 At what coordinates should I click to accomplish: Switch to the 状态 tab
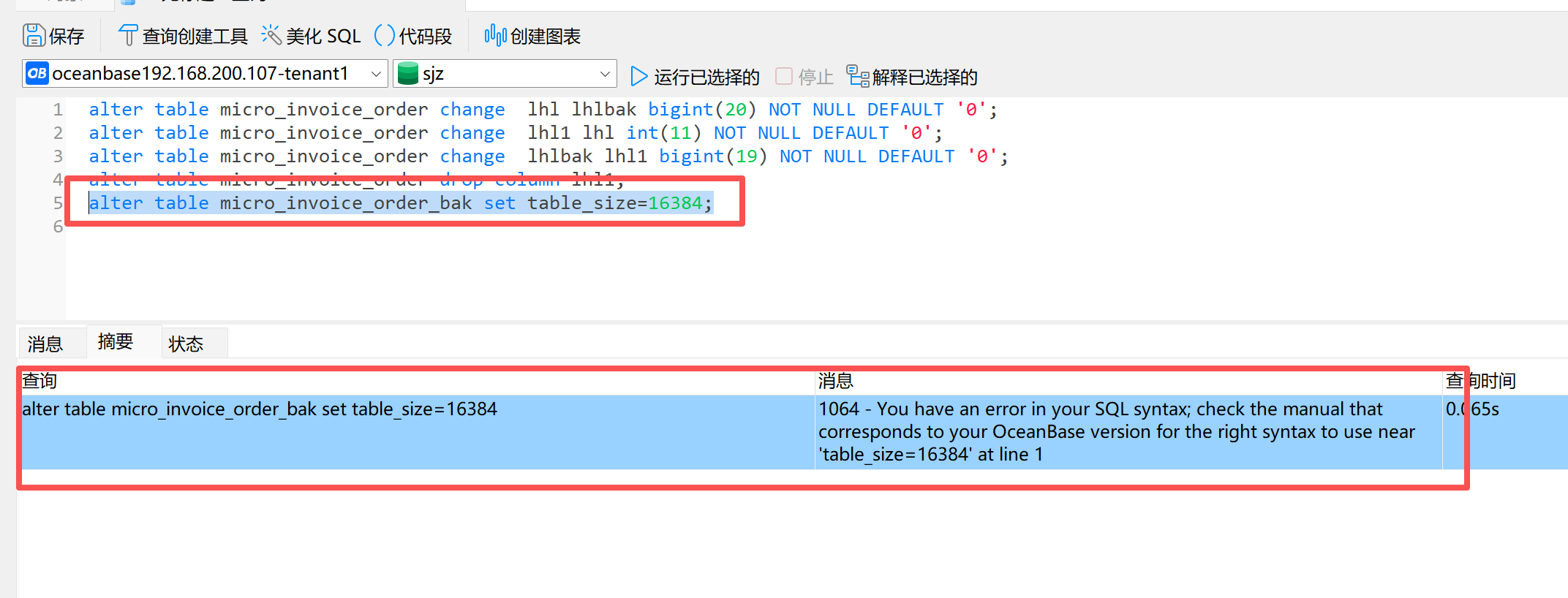pos(186,344)
